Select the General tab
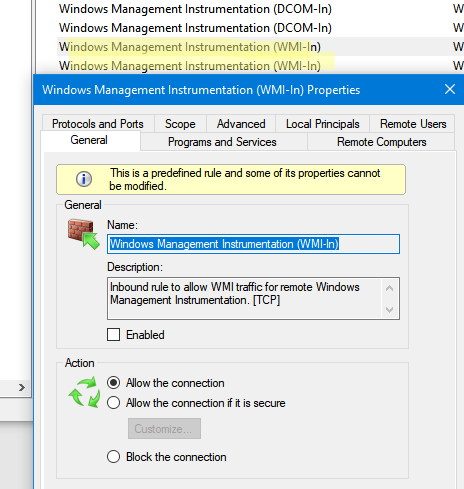Screen dimensions: 464x489 click(89, 140)
